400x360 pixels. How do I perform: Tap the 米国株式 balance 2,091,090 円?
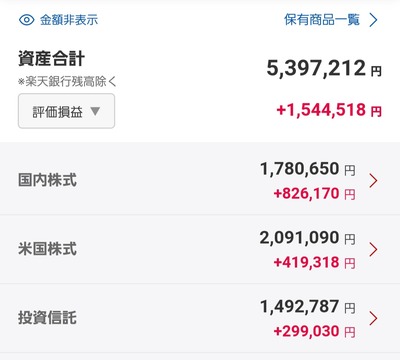tap(307, 238)
